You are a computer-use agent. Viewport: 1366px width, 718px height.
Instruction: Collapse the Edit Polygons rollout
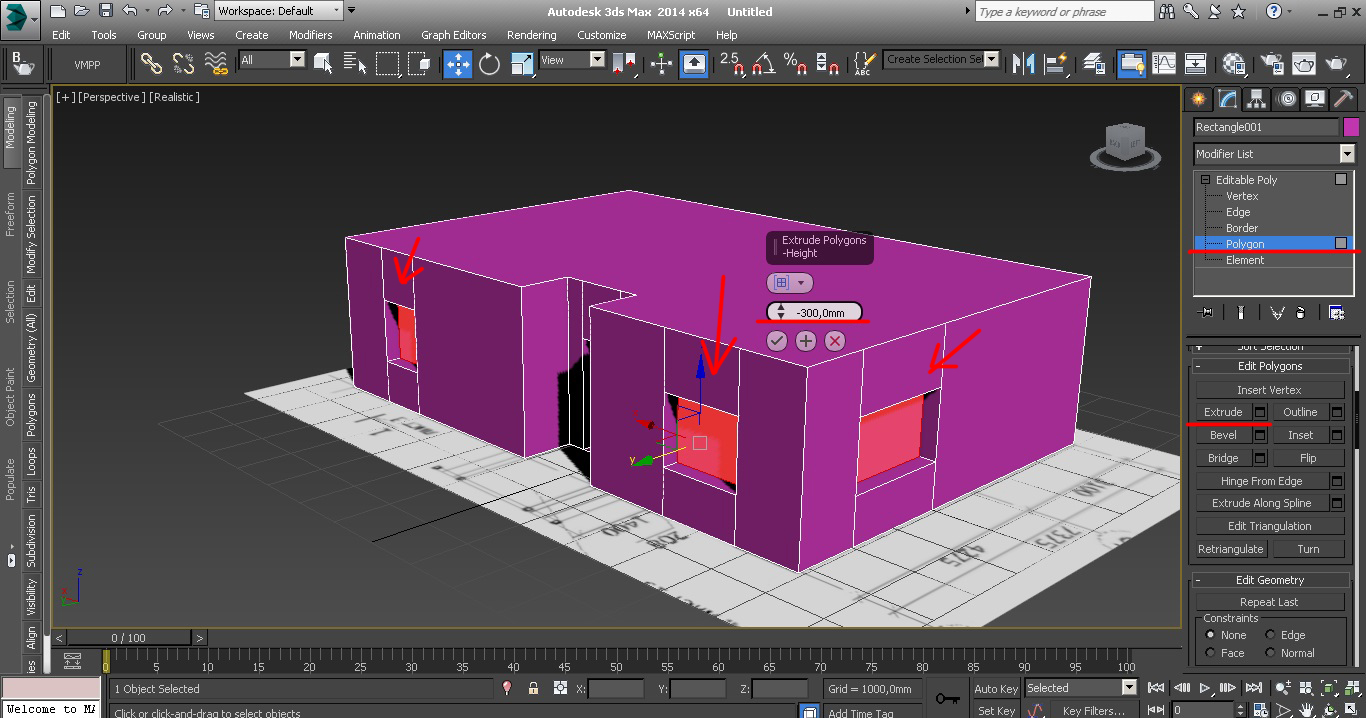pyautogui.click(x=1270, y=366)
